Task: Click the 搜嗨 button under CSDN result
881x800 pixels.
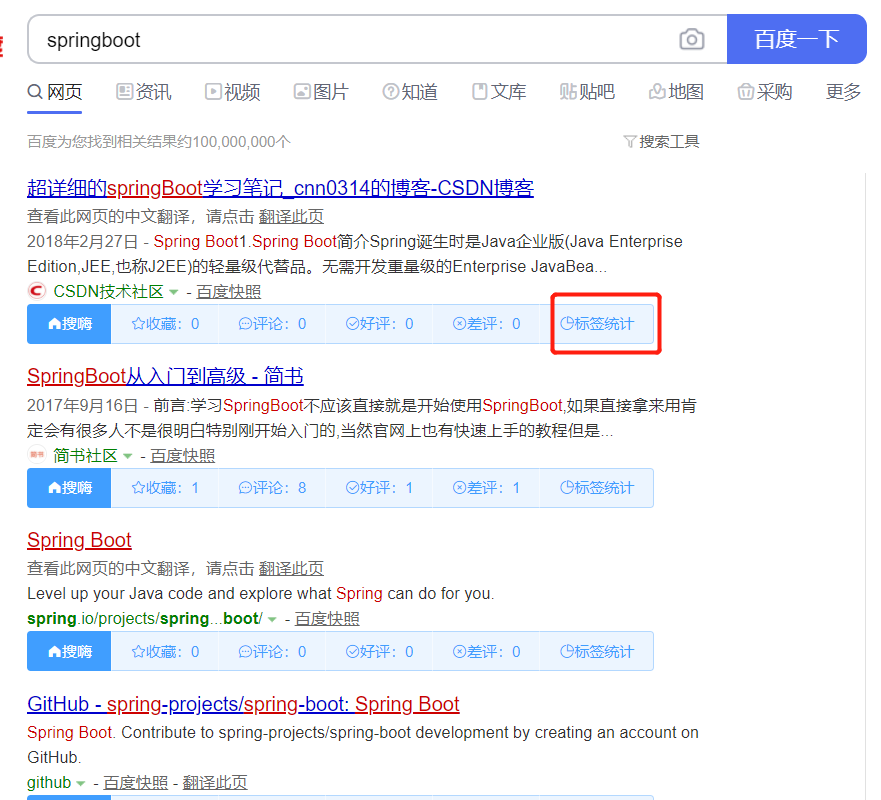Action: click(69, 324)
